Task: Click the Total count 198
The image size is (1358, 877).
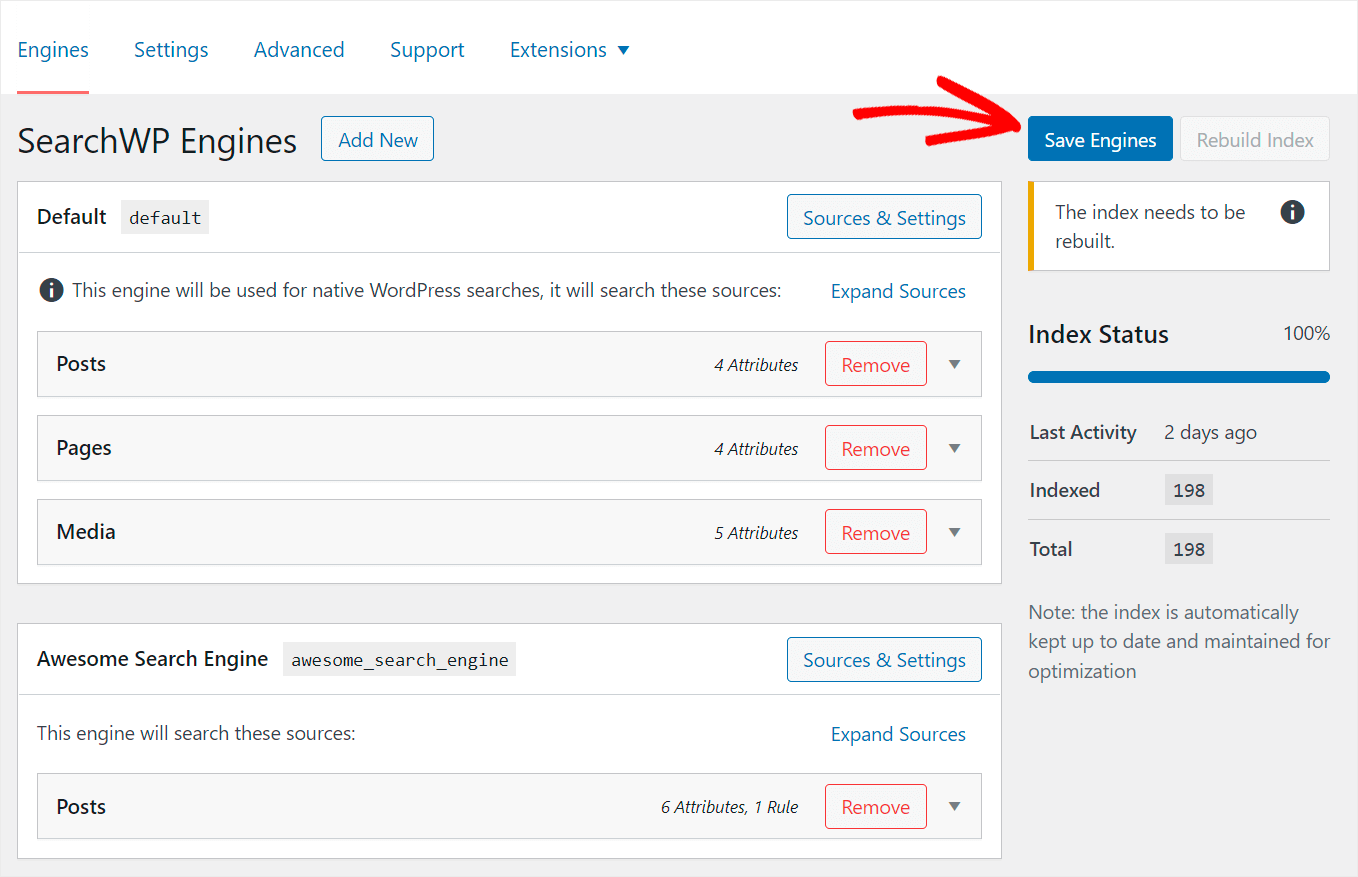Action: tap(1189, 549)
